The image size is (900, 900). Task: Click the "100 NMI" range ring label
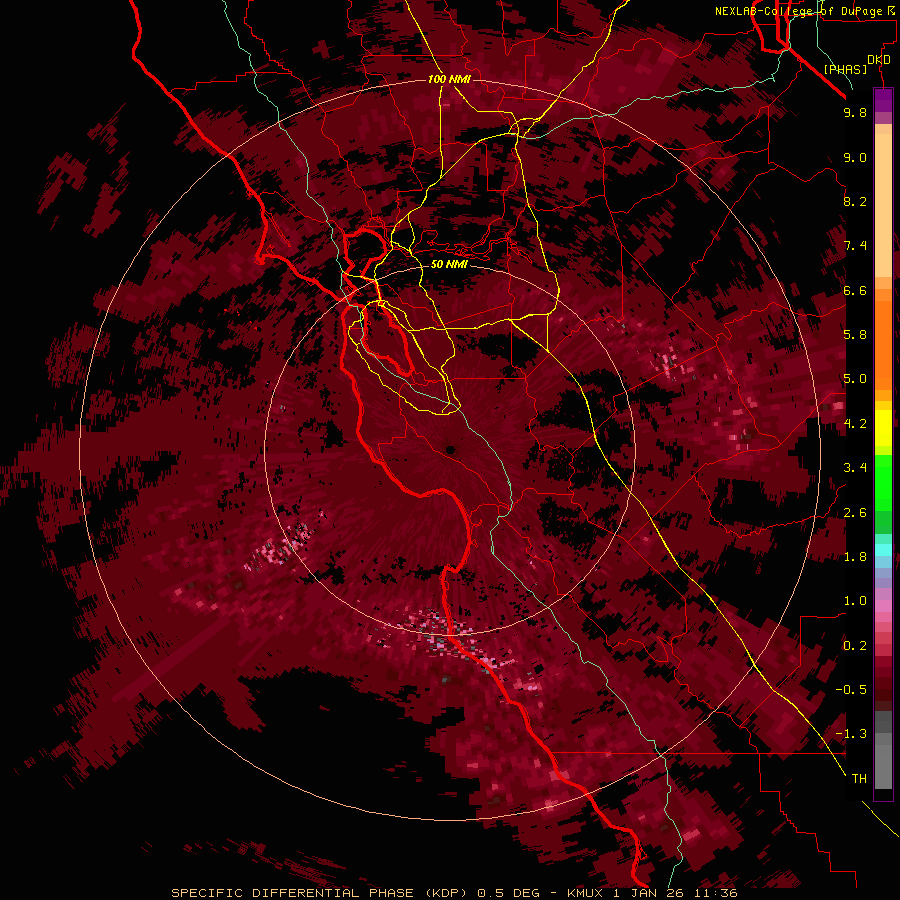(449, 79)
